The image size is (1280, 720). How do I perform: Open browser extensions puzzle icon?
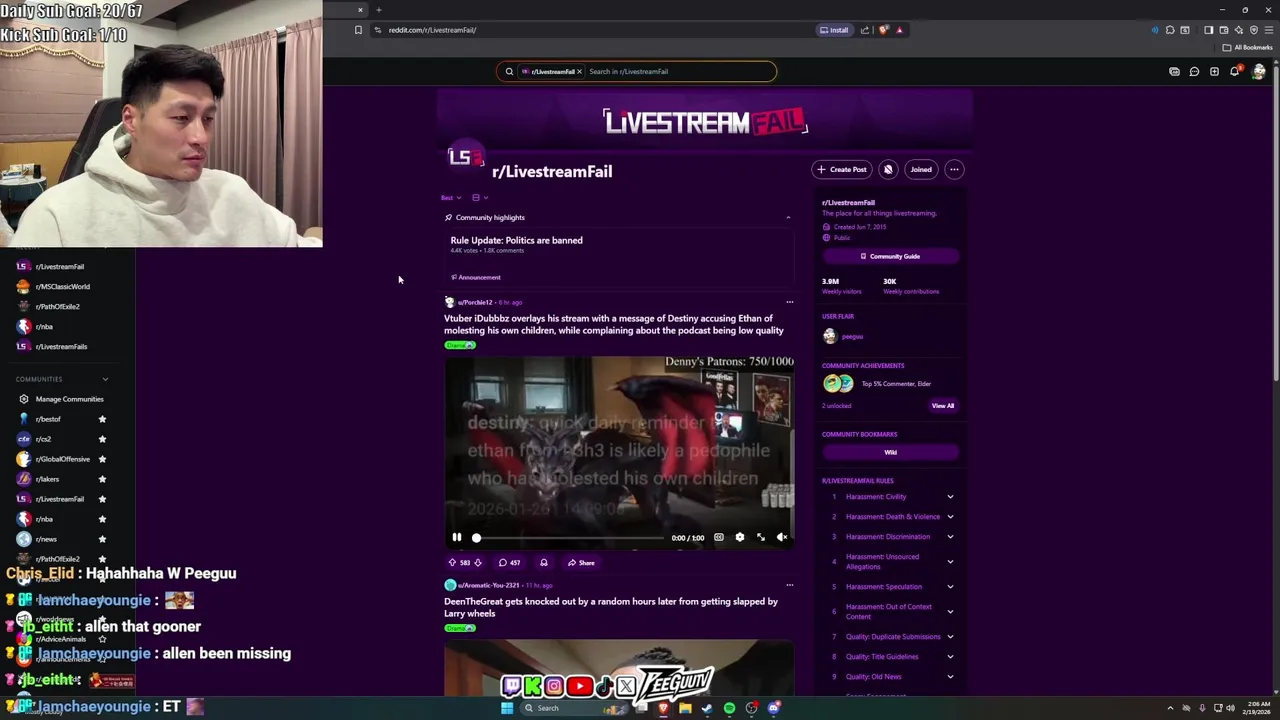click(x=1170, y=30)
